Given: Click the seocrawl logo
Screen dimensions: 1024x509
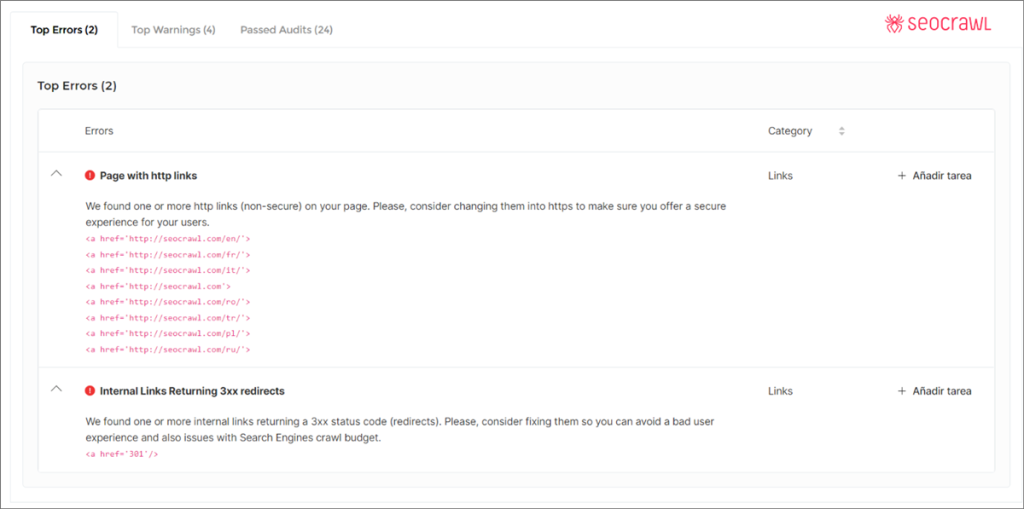Looking at the screenshot, I should point(937,24).
